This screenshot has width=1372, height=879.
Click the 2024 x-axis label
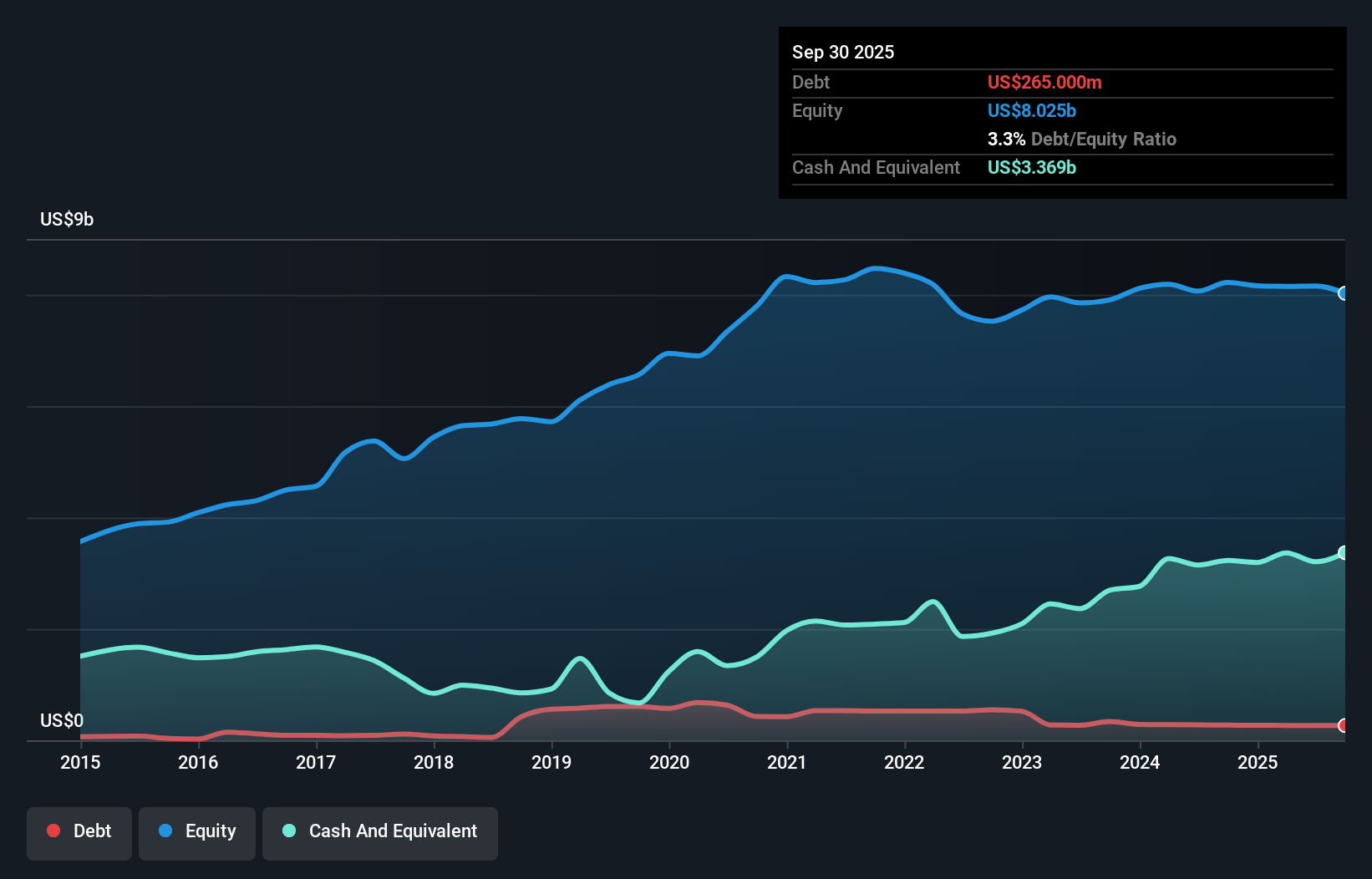coord(1140,762)
